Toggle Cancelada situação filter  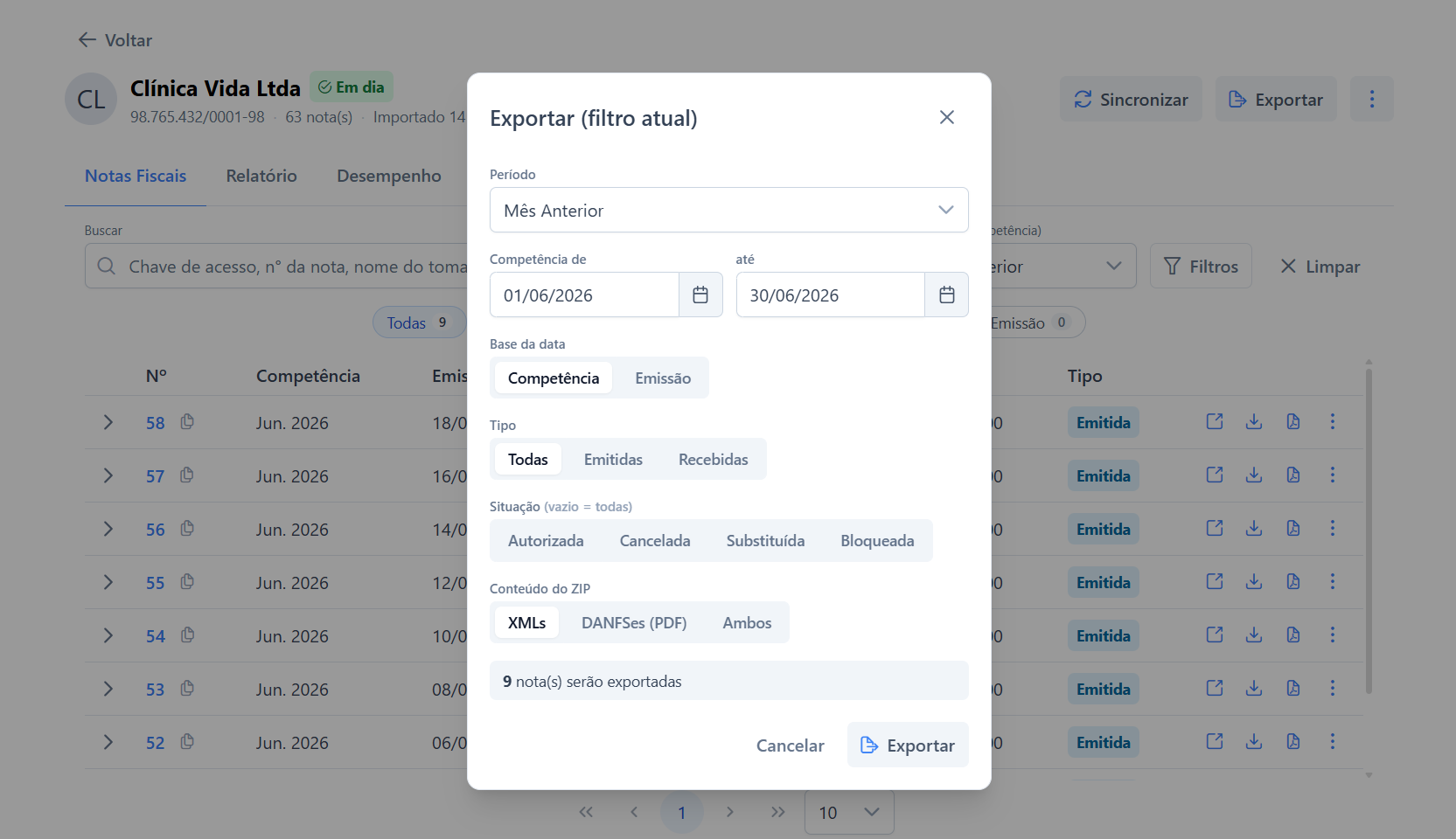coord(655,541)
